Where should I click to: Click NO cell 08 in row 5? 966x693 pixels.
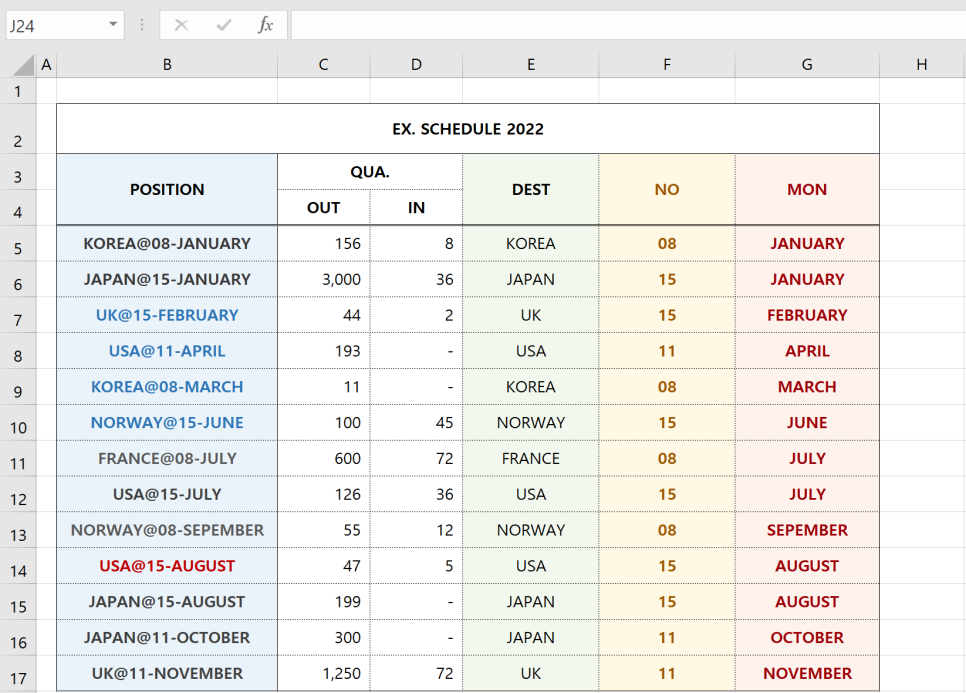tap(667, 243)
